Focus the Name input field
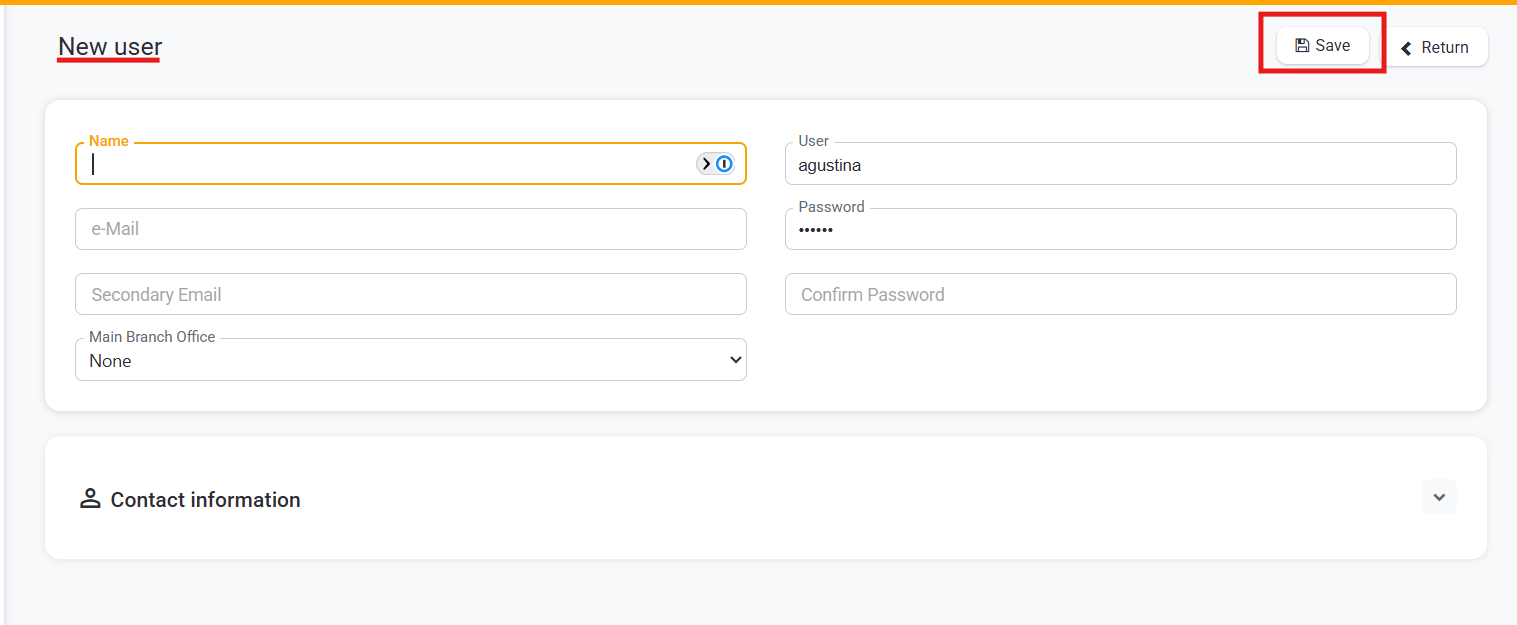1517x625 pixels. [390, 165]
